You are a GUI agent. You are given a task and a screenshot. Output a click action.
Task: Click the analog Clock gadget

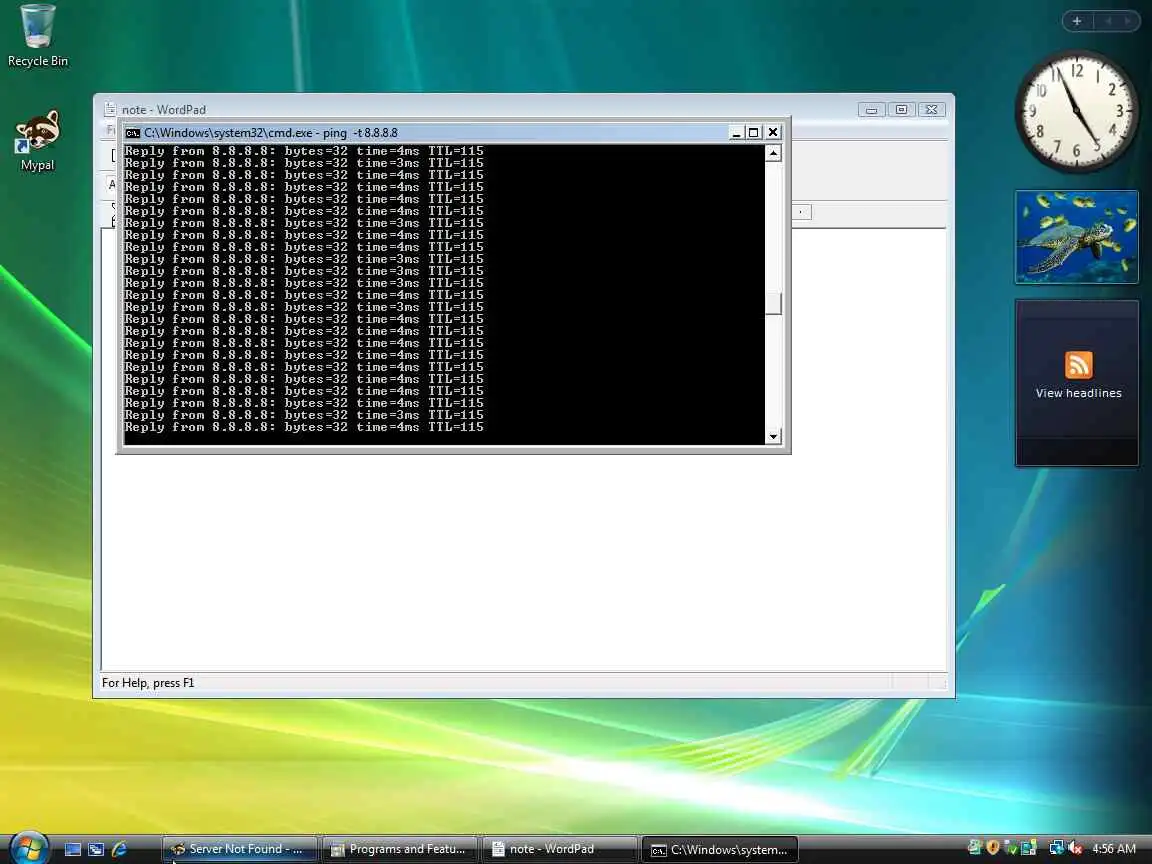coord(1077,112)
